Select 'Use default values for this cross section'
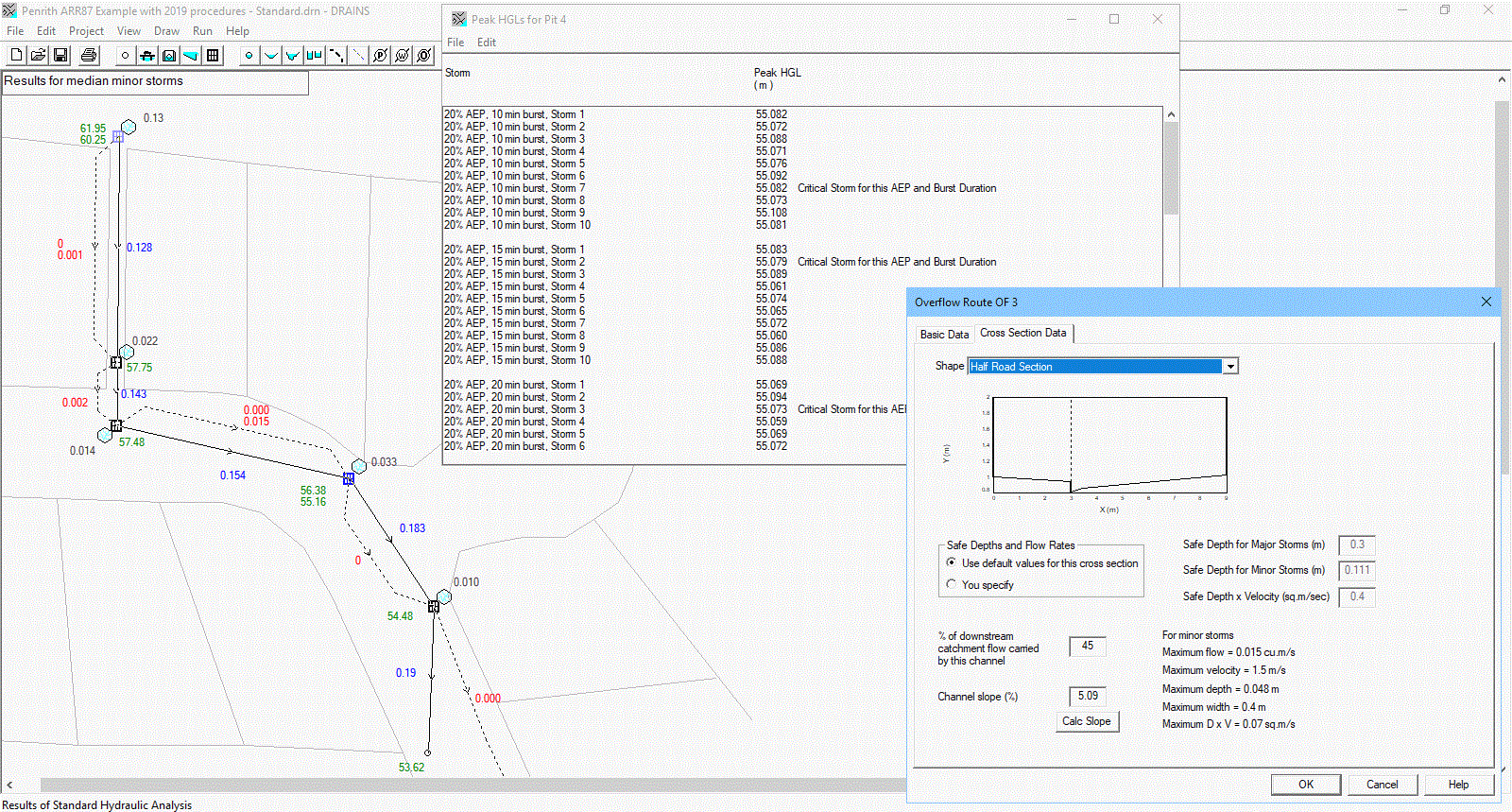This screenshot has height=812, width=1512. [x=952, y=562]
